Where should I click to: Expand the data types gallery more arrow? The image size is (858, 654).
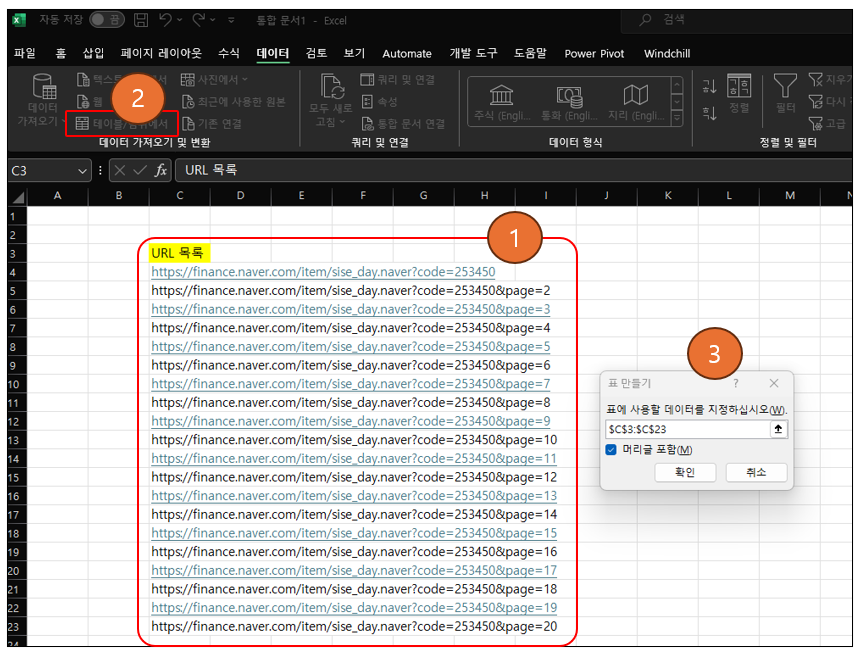[x=677, y=117]
